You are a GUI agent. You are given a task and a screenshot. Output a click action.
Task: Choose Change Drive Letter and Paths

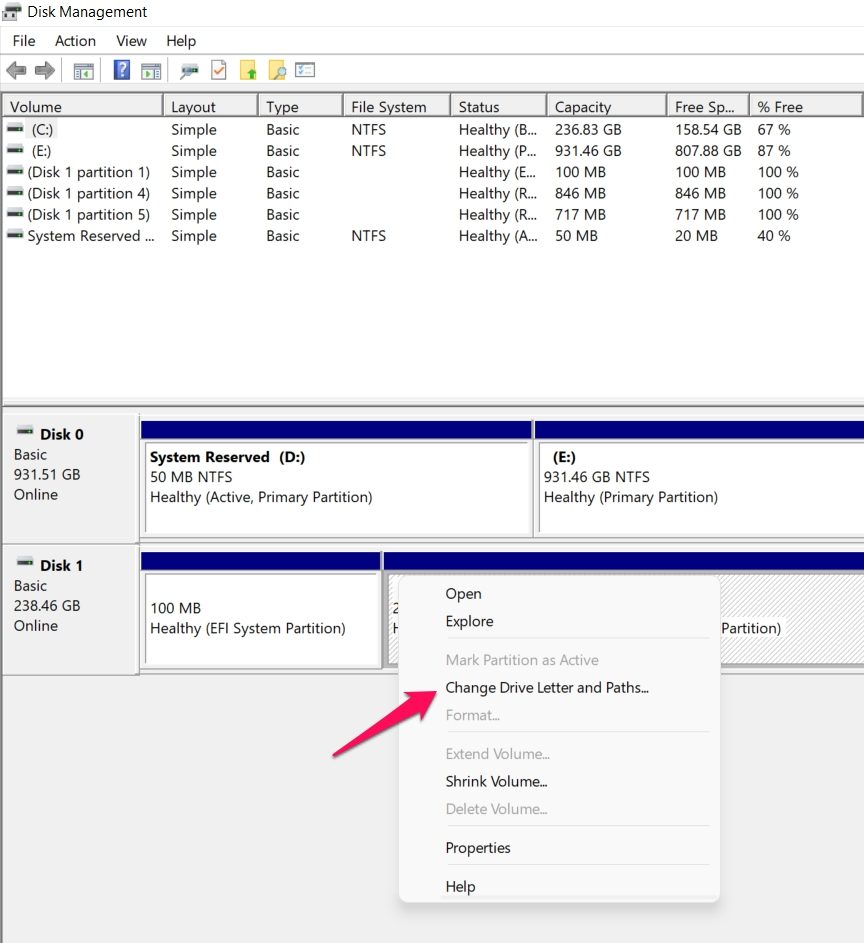[x=547, y=688]
